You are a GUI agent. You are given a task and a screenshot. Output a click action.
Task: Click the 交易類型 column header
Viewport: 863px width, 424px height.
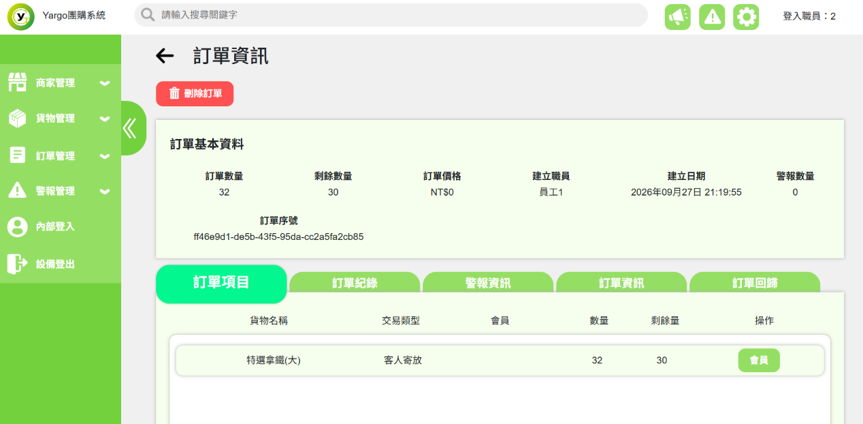[x=401, y=320]
